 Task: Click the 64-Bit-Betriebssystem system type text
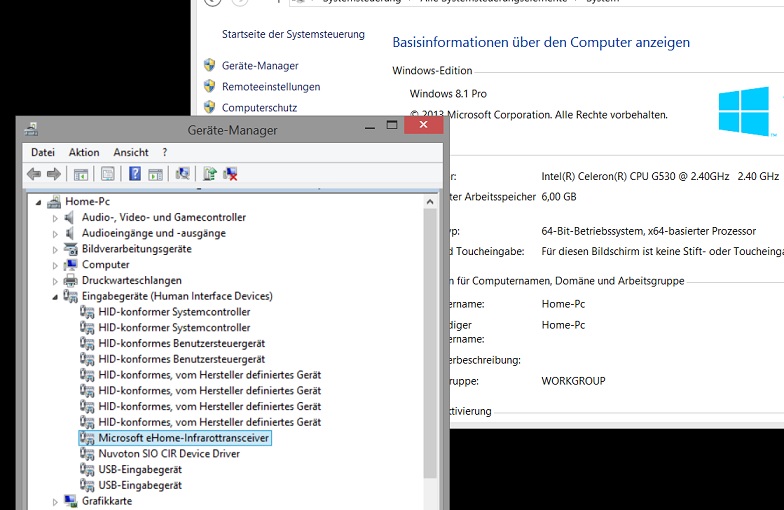point(648,231)
